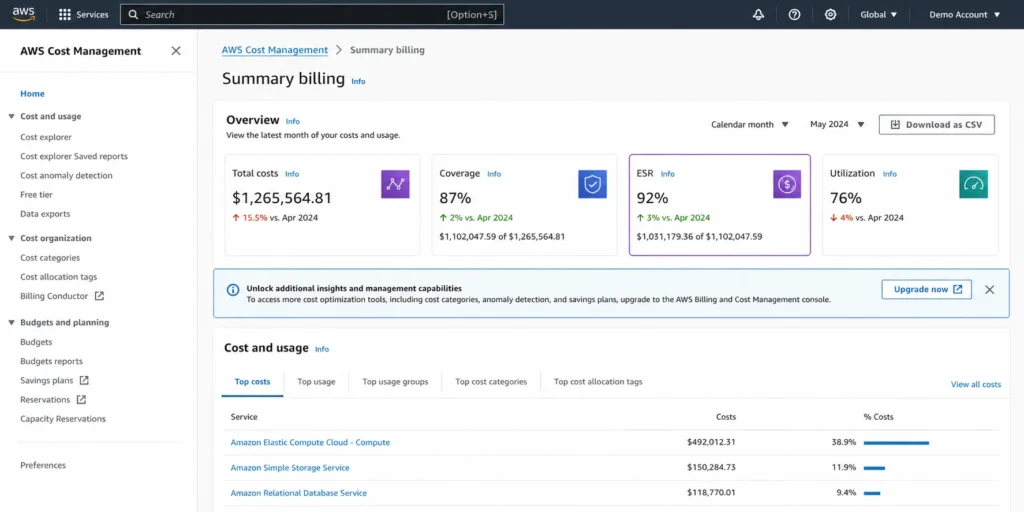Open Preferences in the sidebar
Image resolution: width=1024 pixels, height=512 pixels.
tap(43, 465)
